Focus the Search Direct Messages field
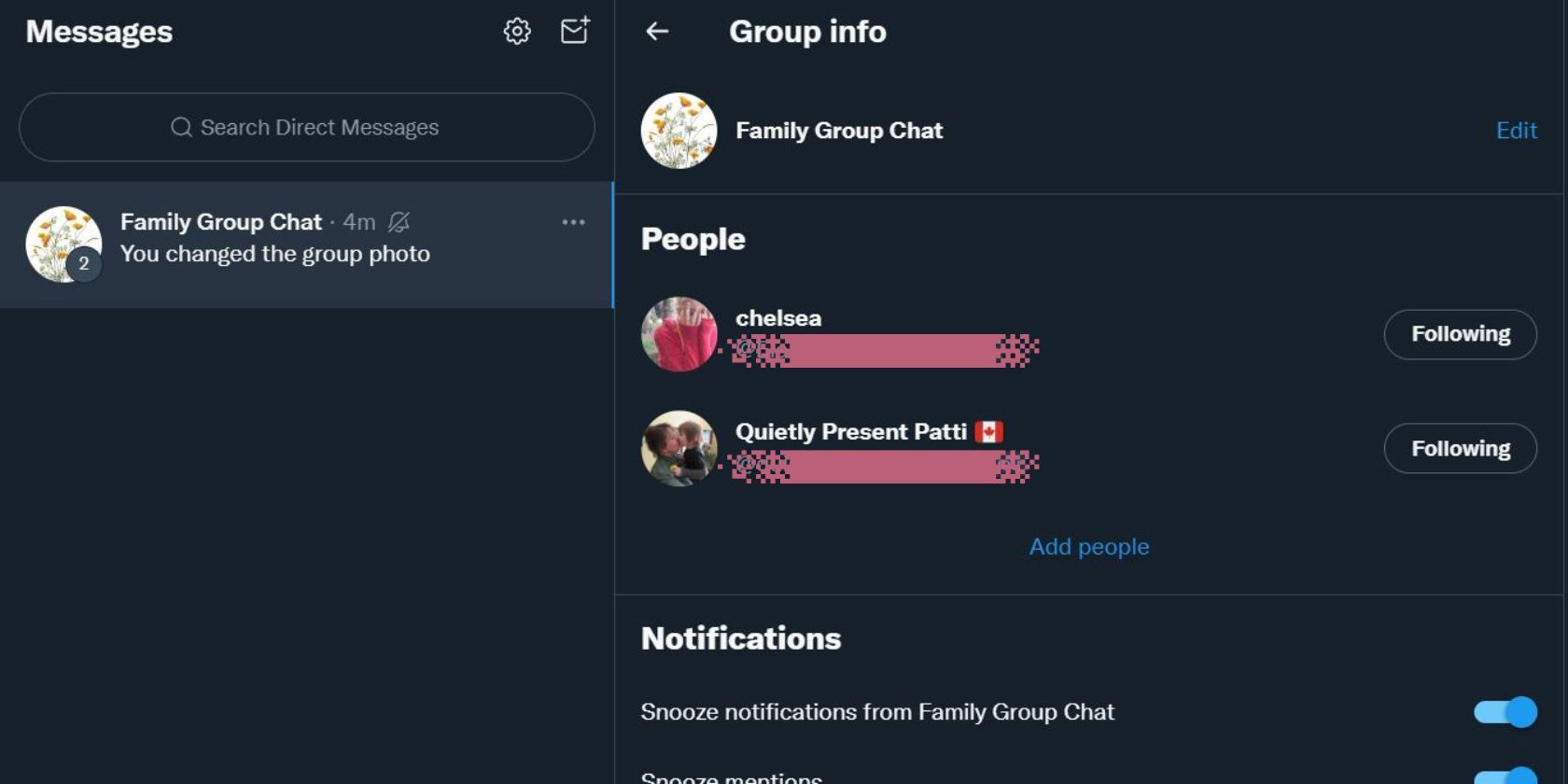Image resolution: width=1568 pixels, height=784 pixels. 319,127
